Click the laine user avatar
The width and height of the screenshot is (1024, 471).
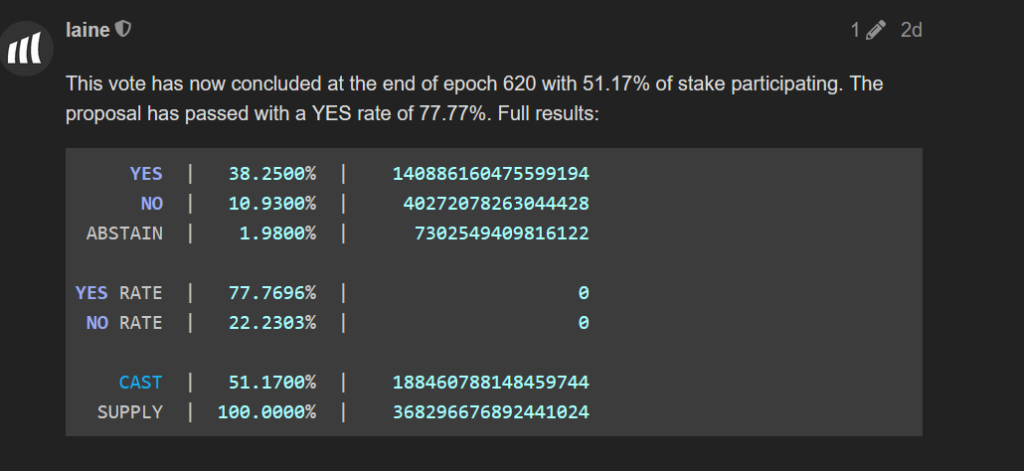pos(26,49)
